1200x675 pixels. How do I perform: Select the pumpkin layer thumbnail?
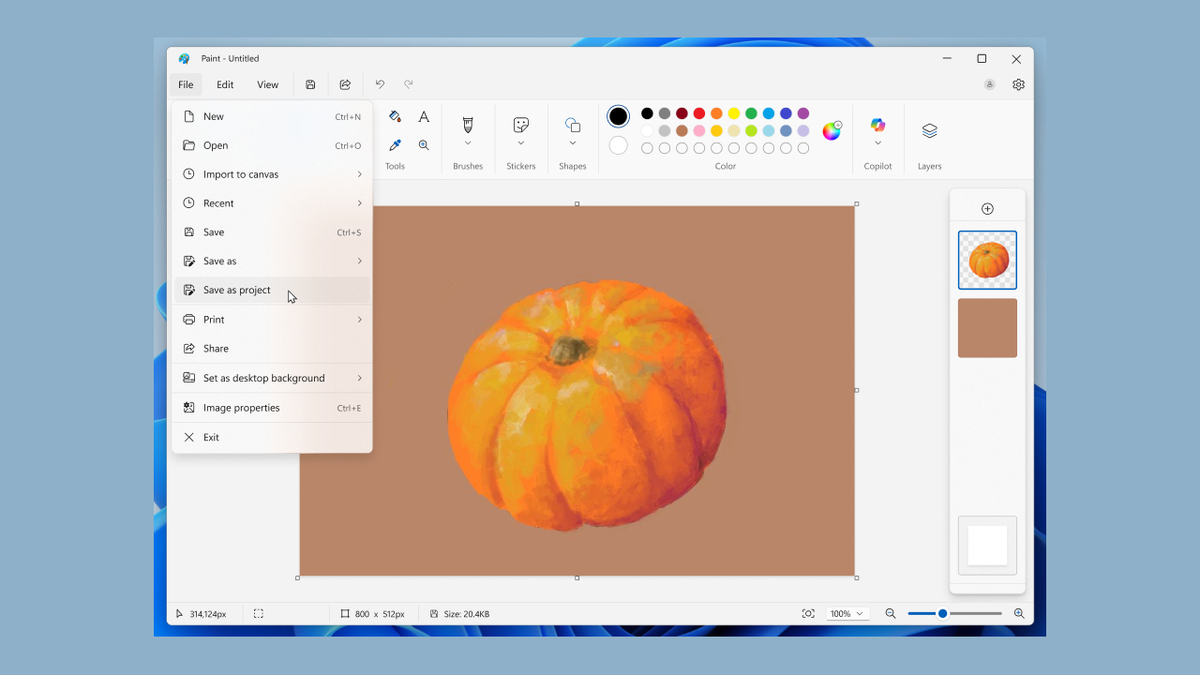987,259
